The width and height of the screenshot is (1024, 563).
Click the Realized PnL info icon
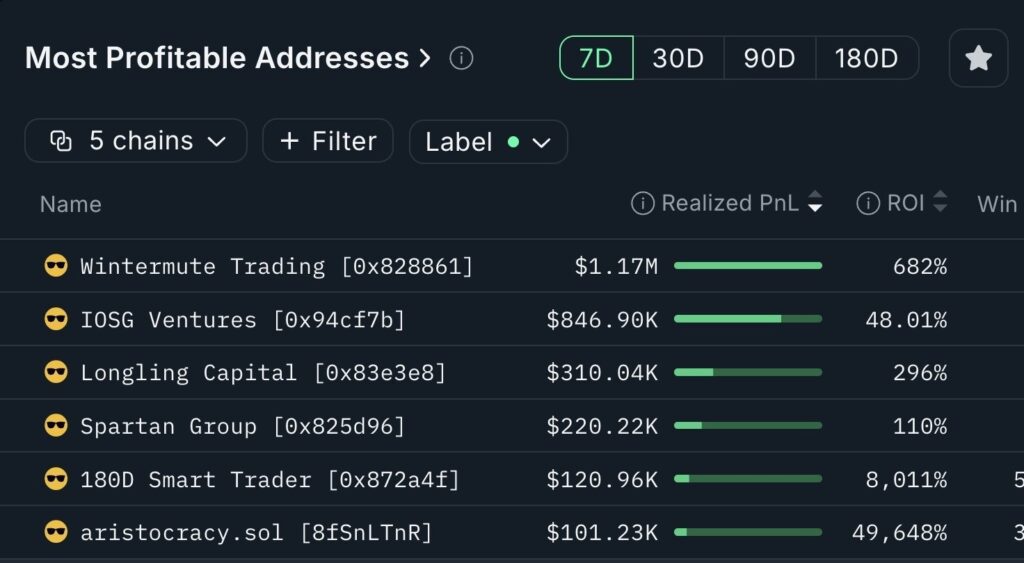click(642, 204)
